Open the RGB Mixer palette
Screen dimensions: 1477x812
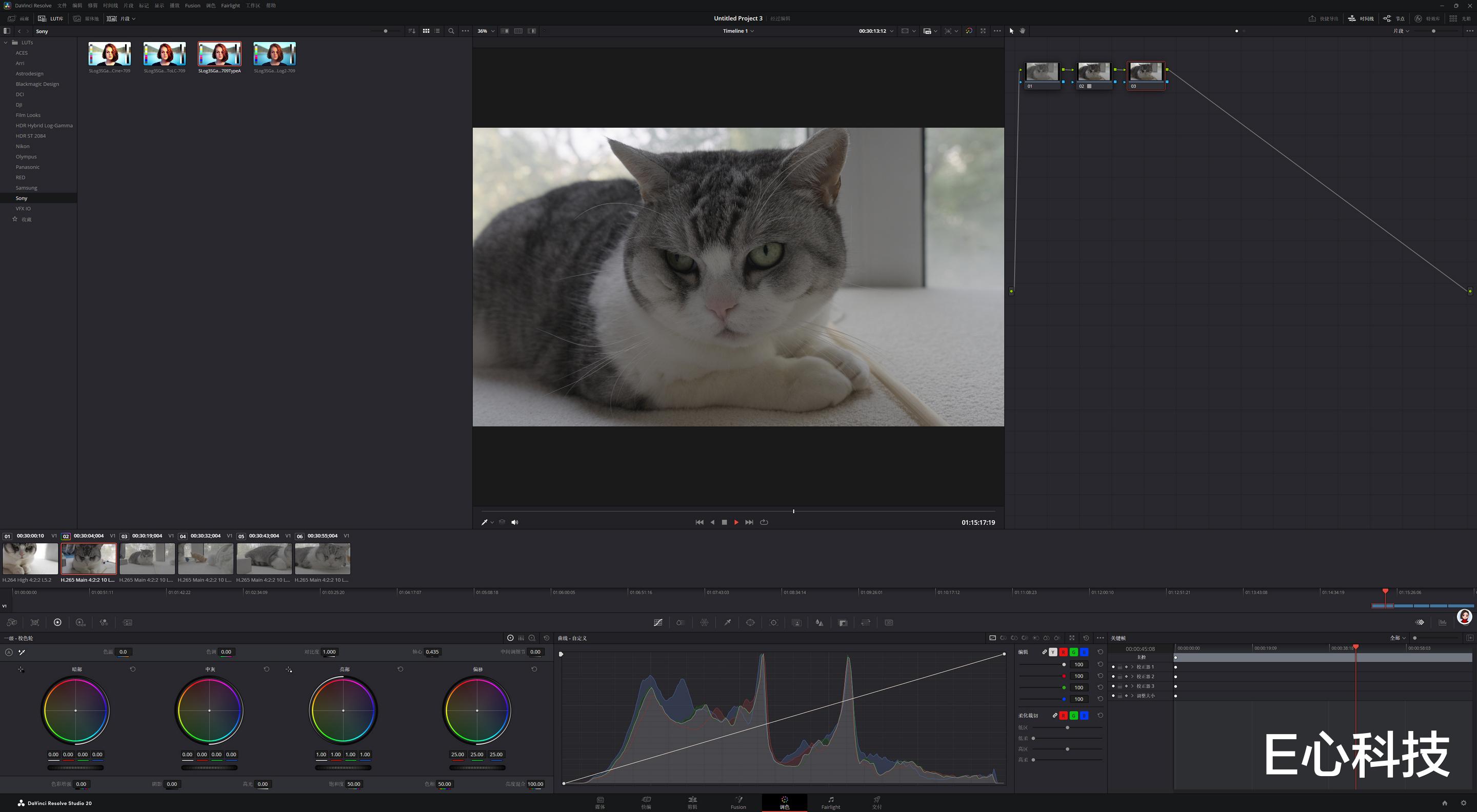click(x=104, y=622)
